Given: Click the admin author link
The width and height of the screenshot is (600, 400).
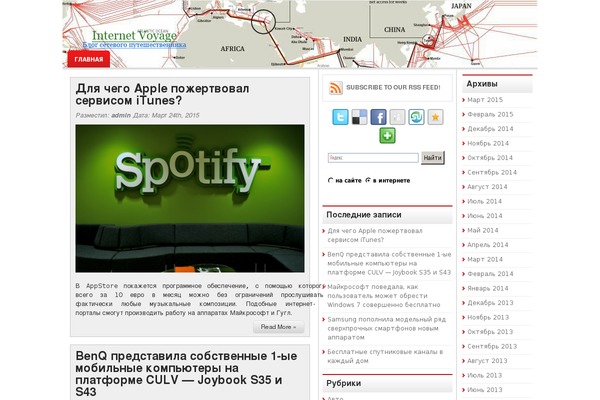Looking at the screenshot, I should coord(121,115).
